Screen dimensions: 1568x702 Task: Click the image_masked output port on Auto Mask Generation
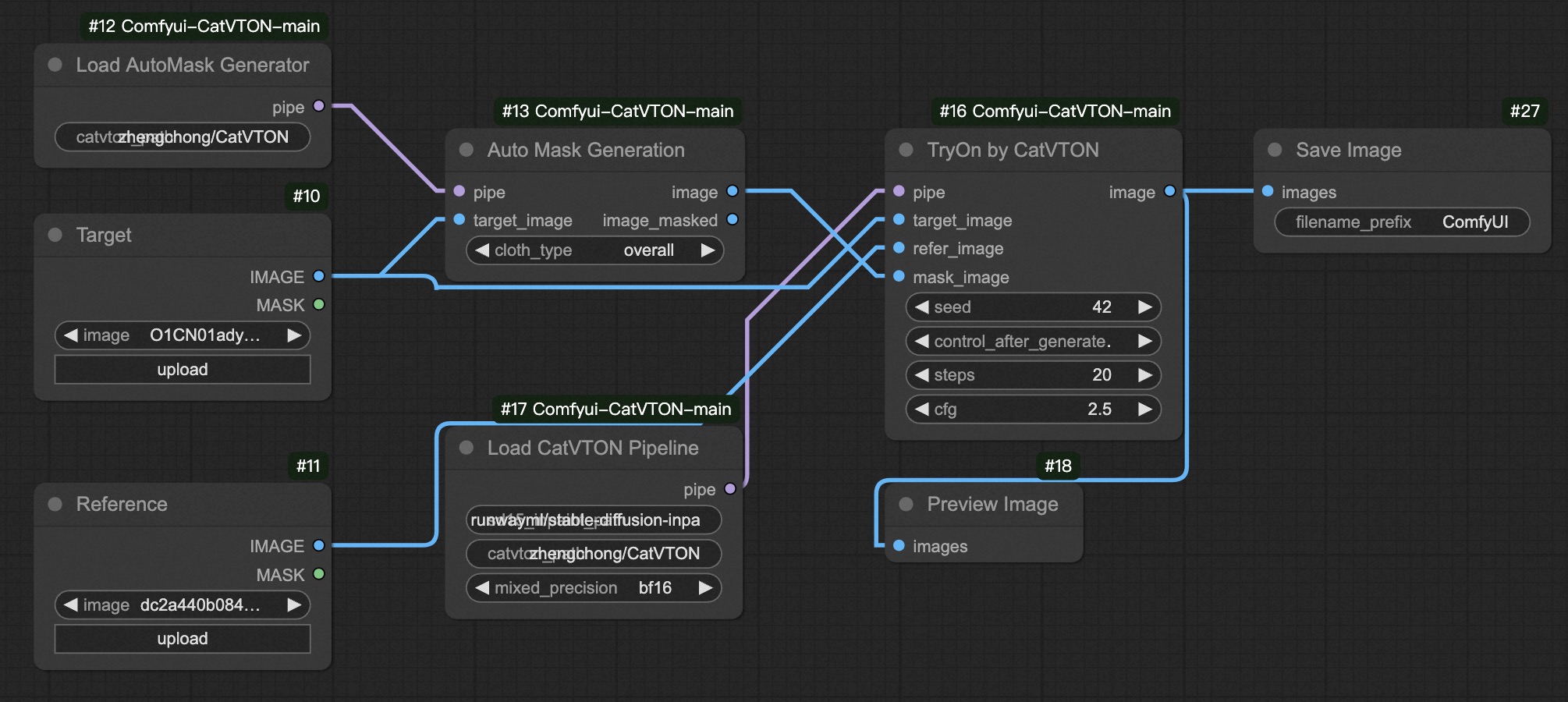click(x=732, y=220)
